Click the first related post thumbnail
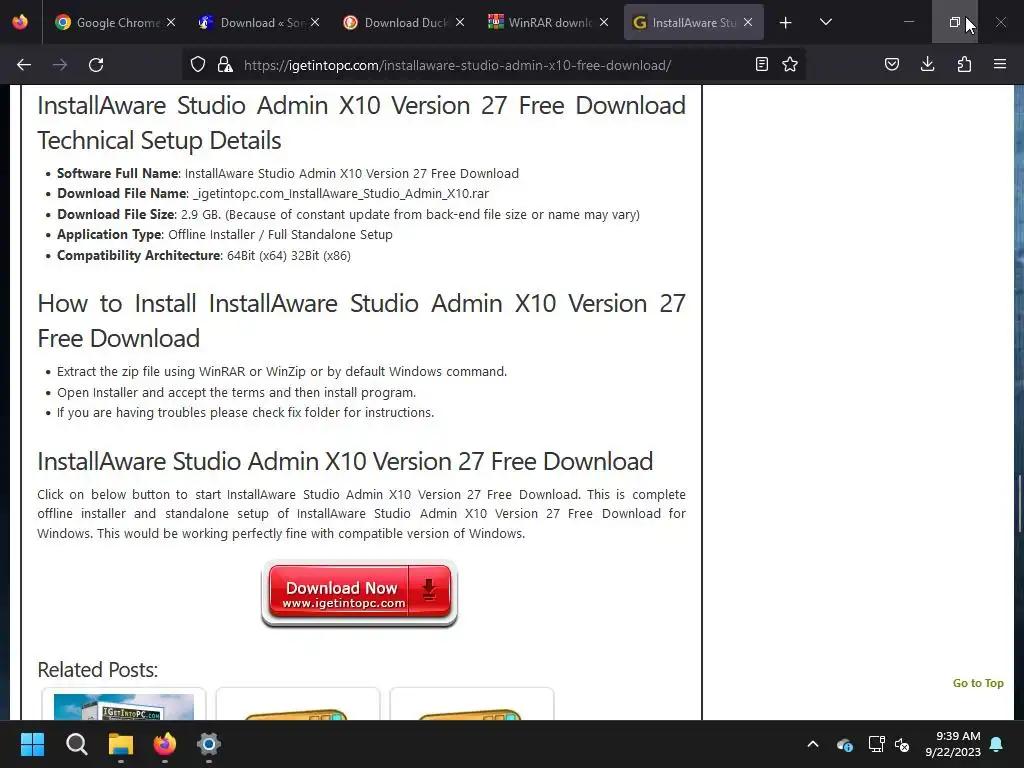This screenshot has height=768, width=1024. [123, 706]
